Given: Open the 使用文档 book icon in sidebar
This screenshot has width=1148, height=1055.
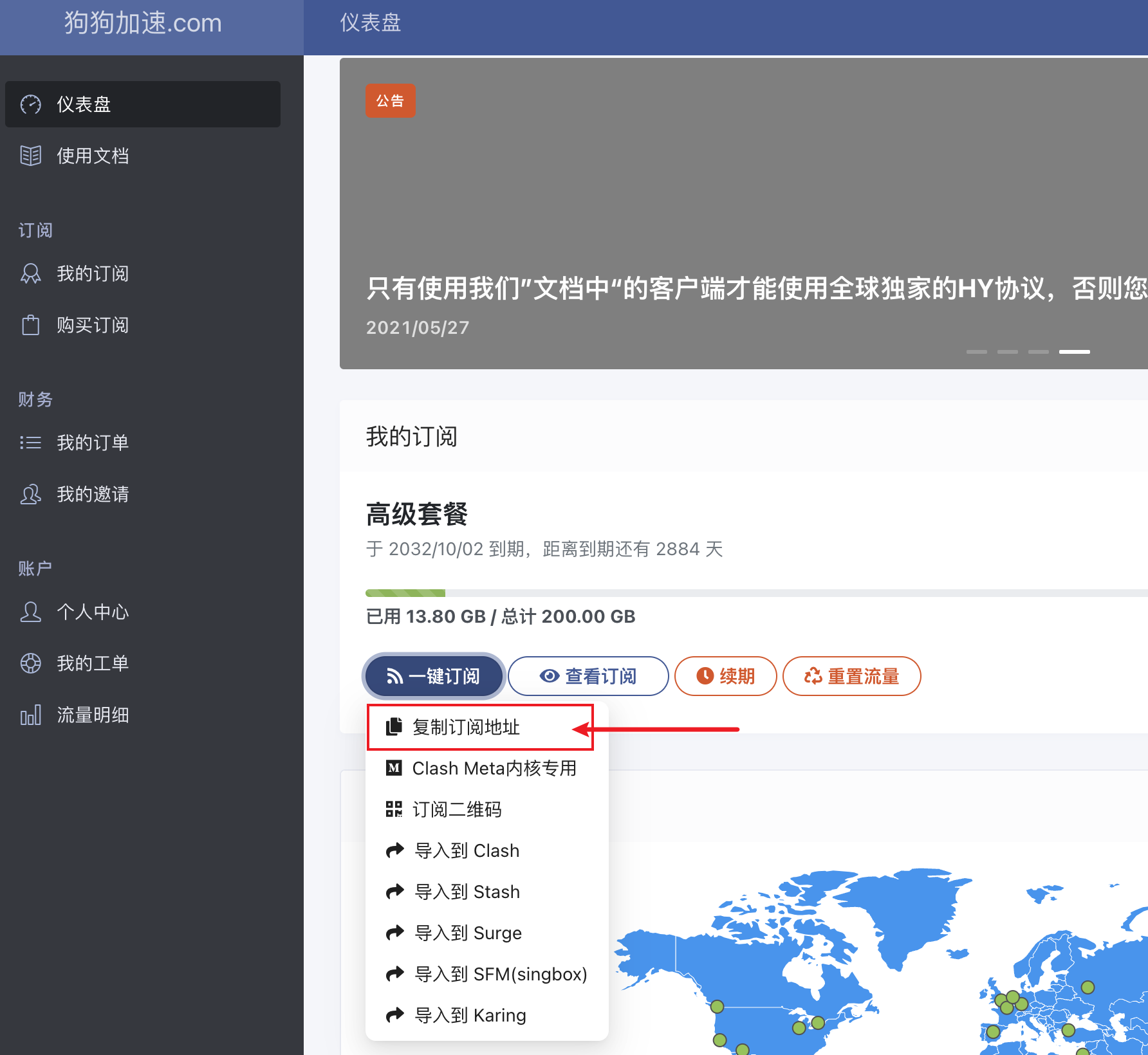Looking at the screenshot, I should point(30,156).
